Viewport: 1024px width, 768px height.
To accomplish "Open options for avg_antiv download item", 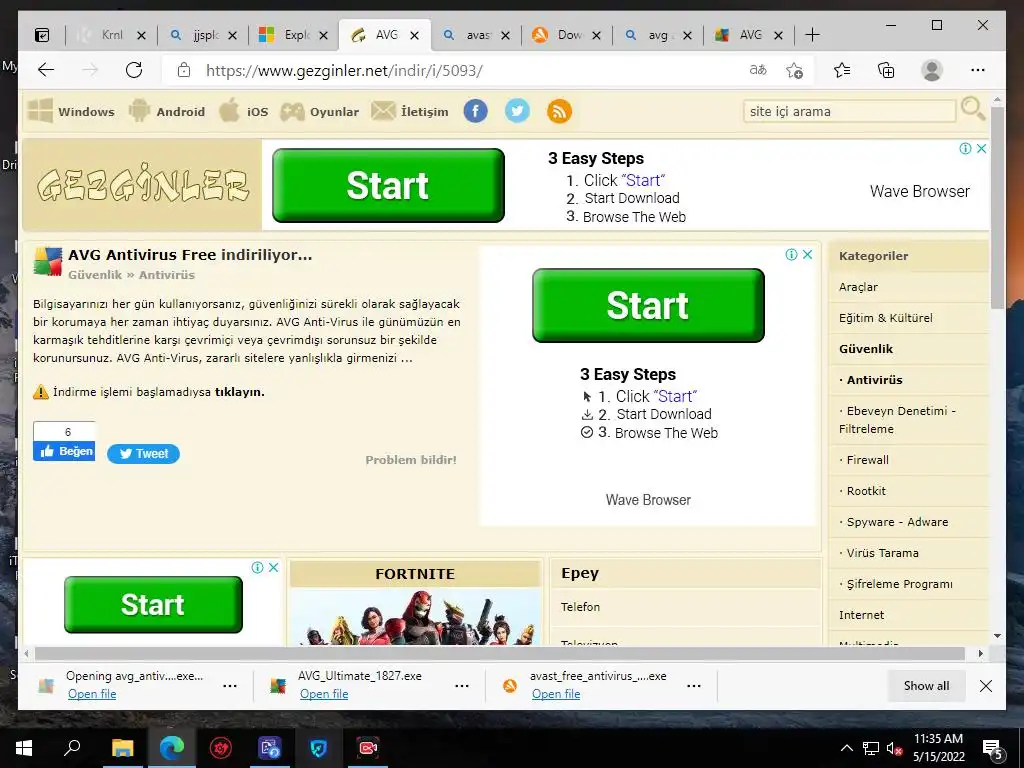I will coord(230,686).
